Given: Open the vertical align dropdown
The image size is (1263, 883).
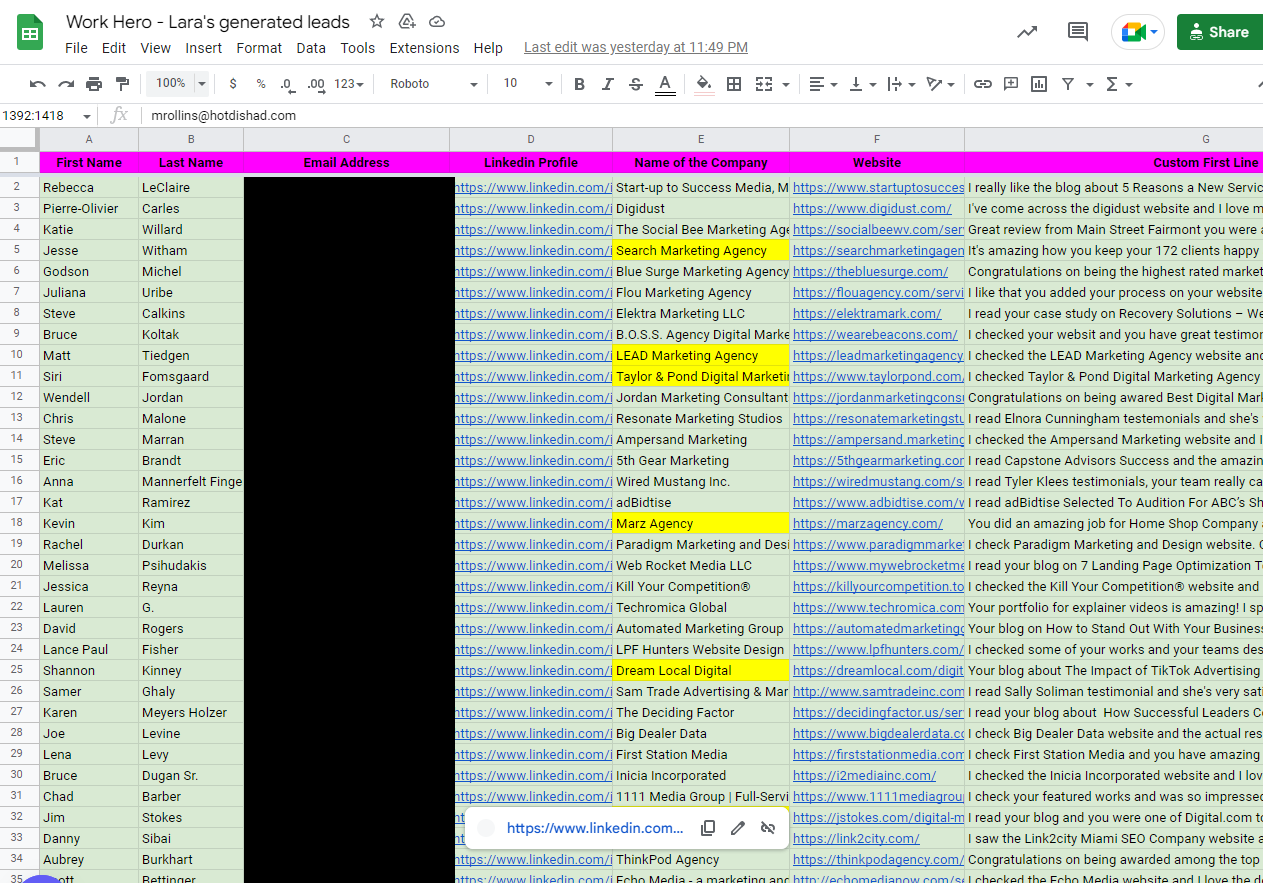Looking at the screenshot, I should tap(862, 84).
